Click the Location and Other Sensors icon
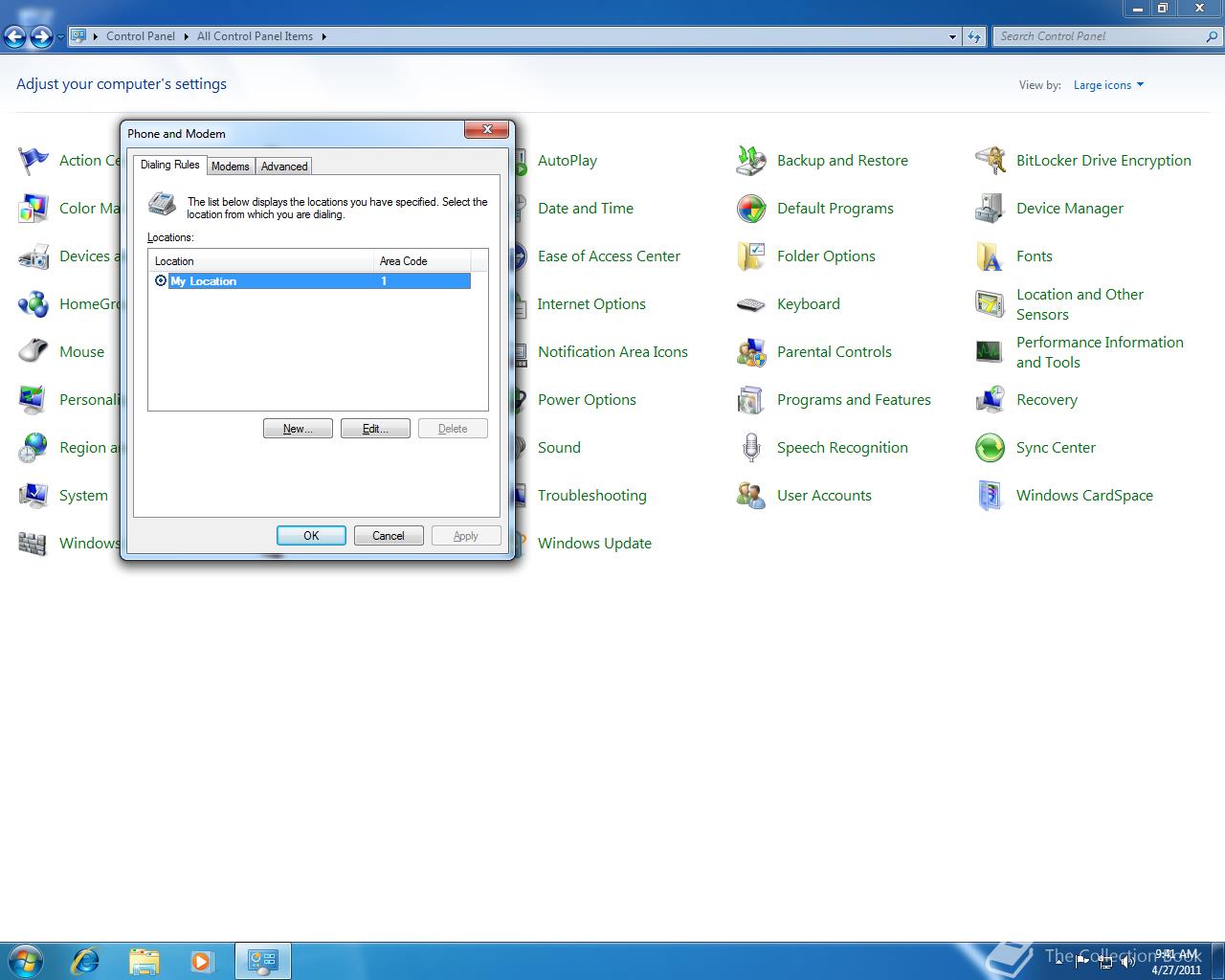1225x980 pixels. click(991, 304)
